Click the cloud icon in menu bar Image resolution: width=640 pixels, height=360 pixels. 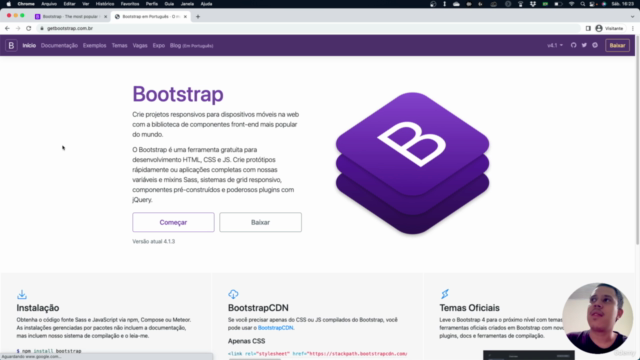[x=456, y=4]
